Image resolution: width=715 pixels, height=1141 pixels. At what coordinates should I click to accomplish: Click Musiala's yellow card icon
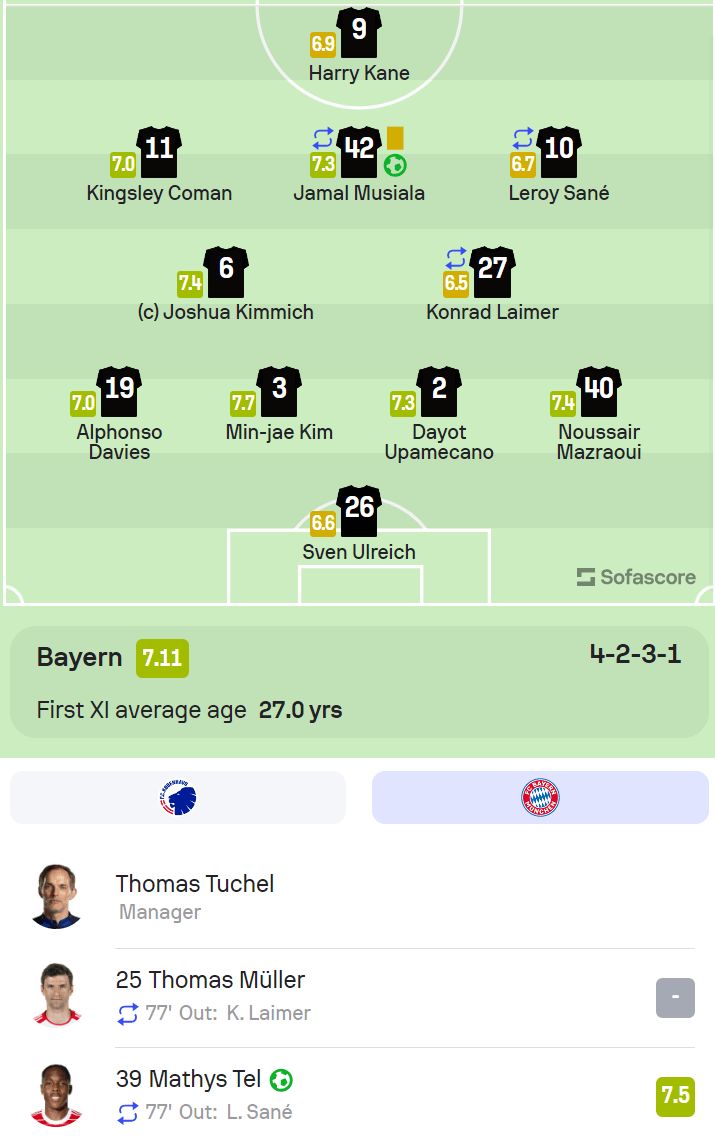[x=395, y=138]
